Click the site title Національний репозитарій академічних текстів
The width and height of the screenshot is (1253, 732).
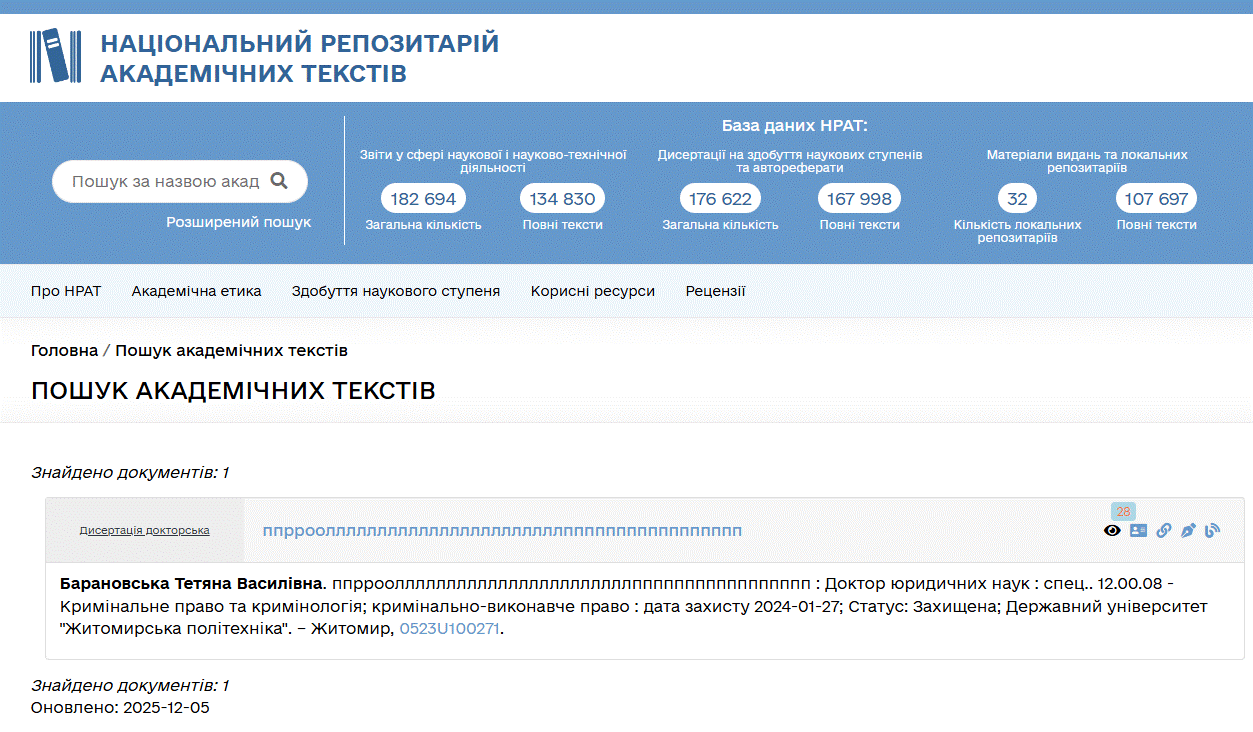coord(299,58)
